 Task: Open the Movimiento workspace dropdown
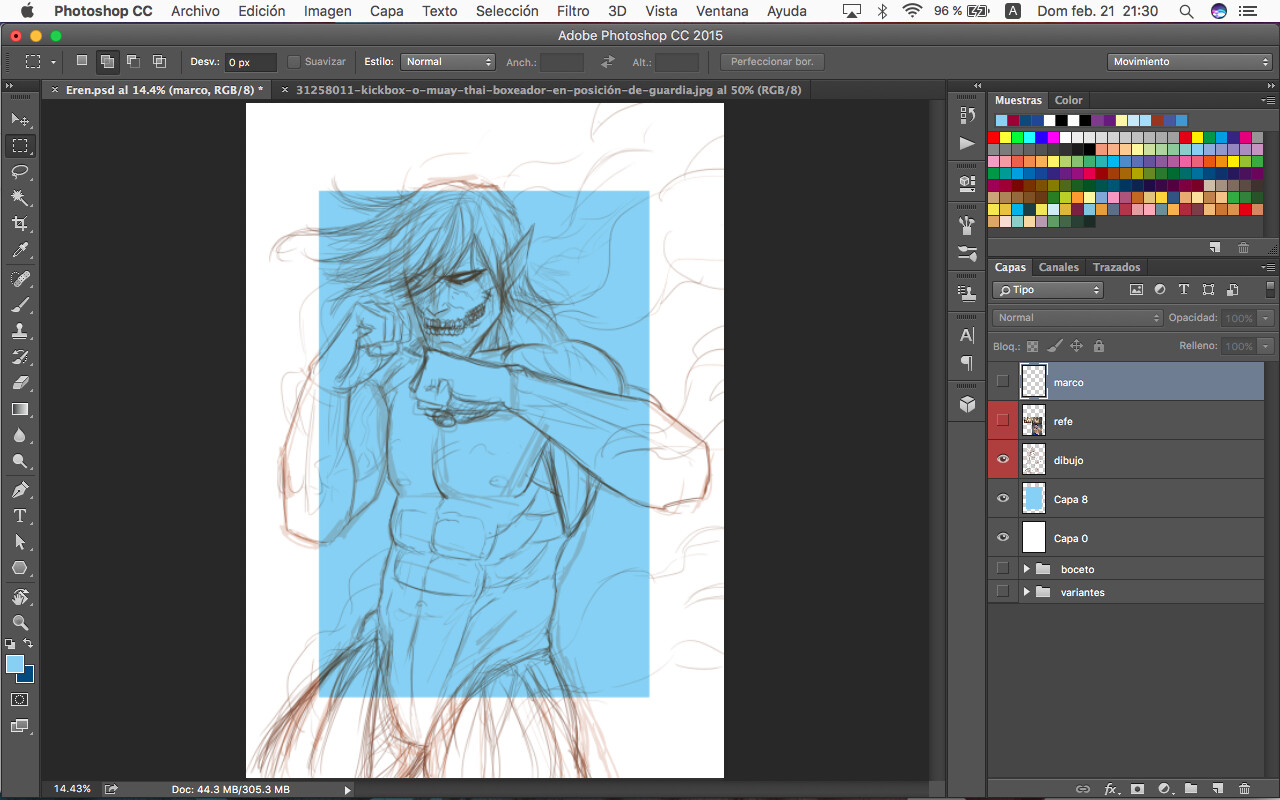click(1190, 62)
